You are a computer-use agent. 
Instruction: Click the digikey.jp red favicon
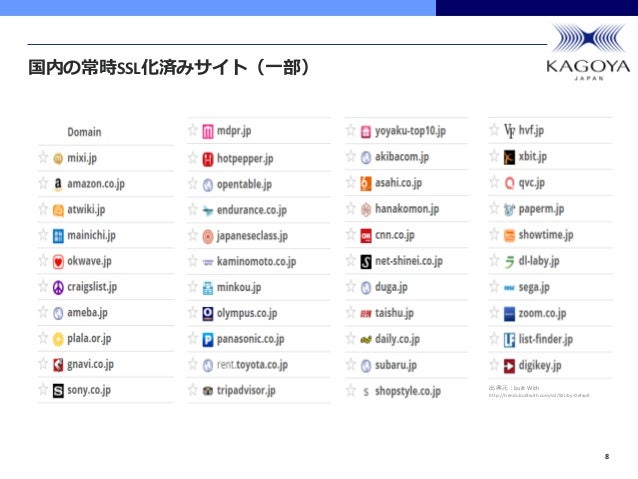click(509, 366)
